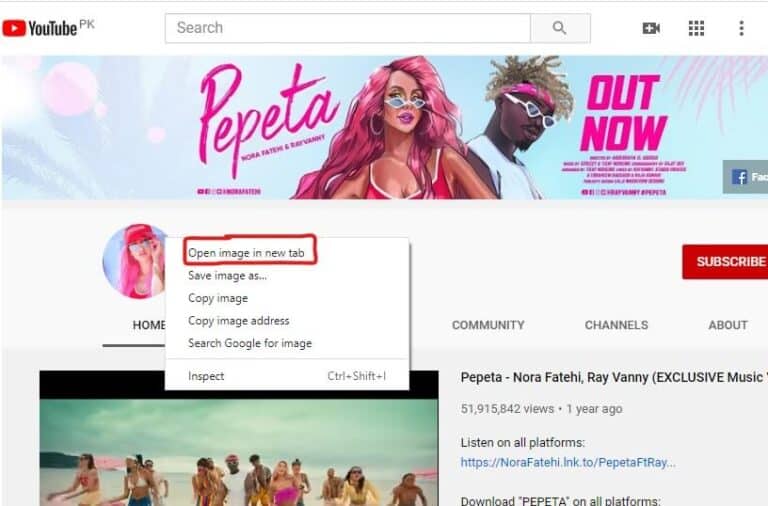
Task: Choose Save image as... option
Action: click(227, 276)
